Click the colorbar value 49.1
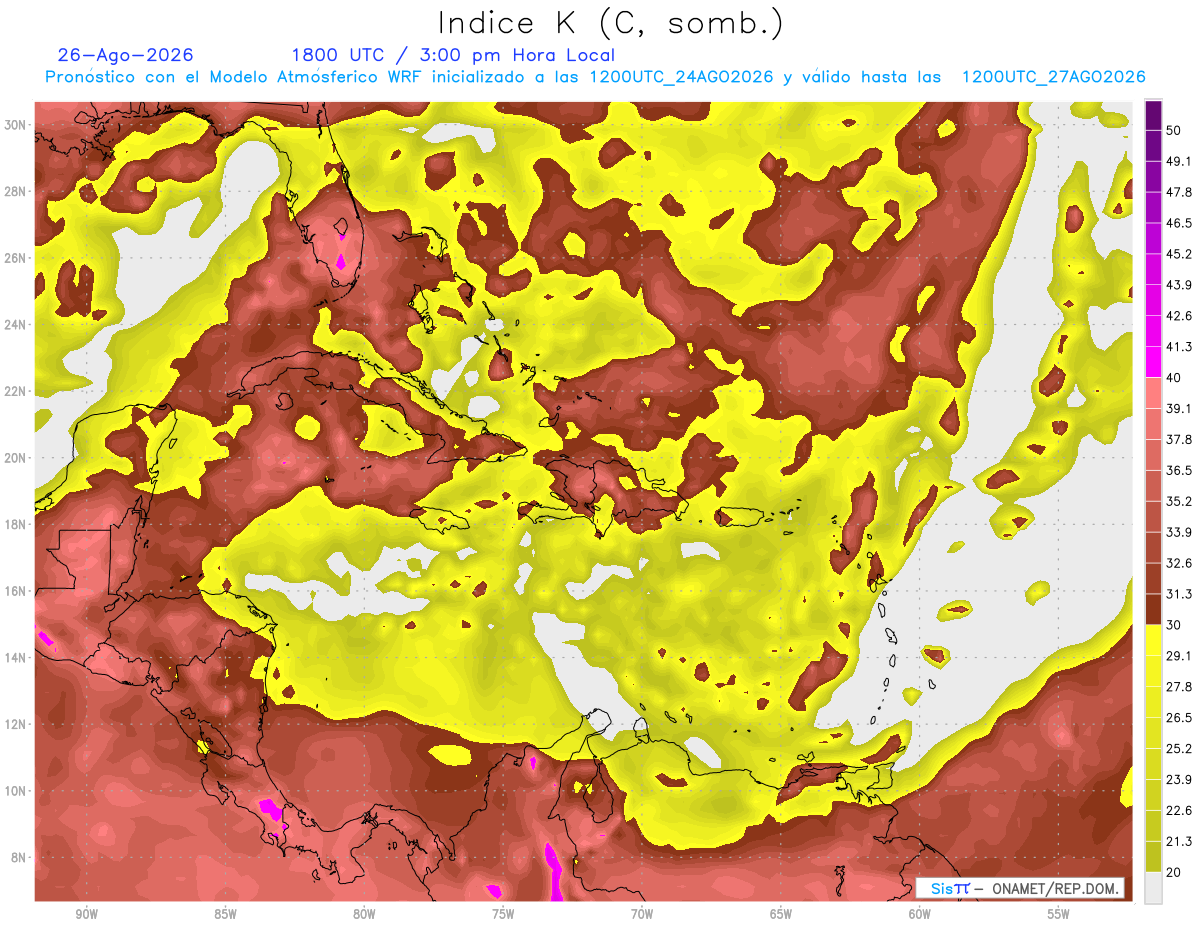The image size is (1200, 927). (x=1179, y=161)
